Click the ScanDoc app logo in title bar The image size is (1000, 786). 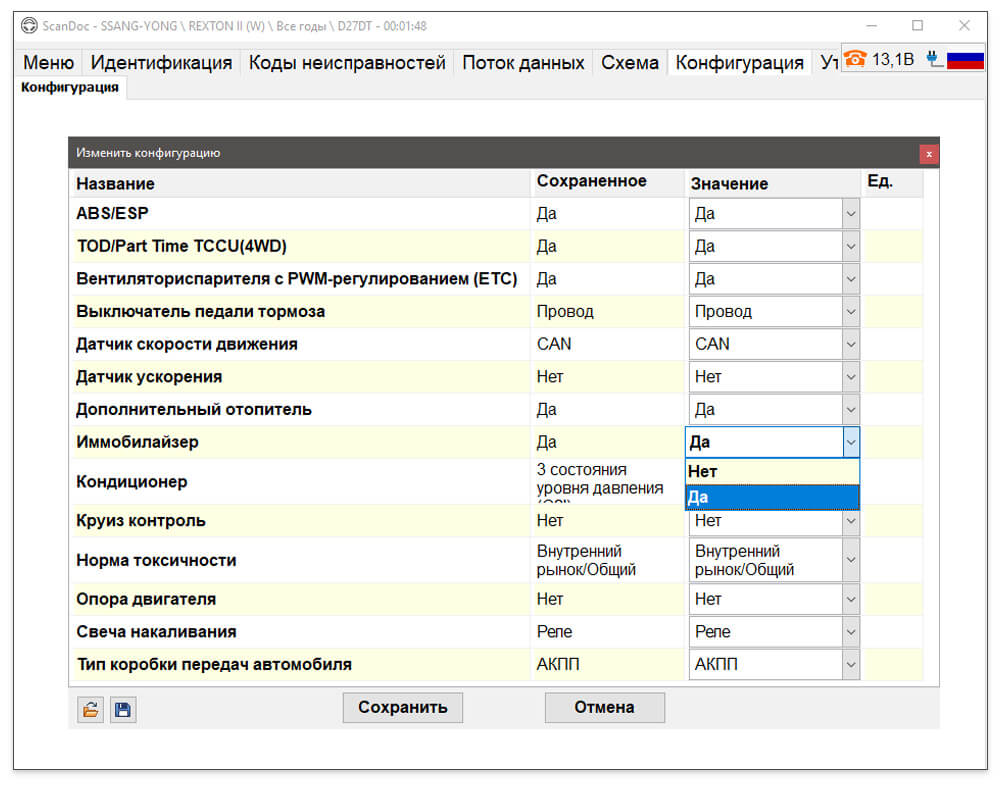pyautogui.click(x=29, y=26)
